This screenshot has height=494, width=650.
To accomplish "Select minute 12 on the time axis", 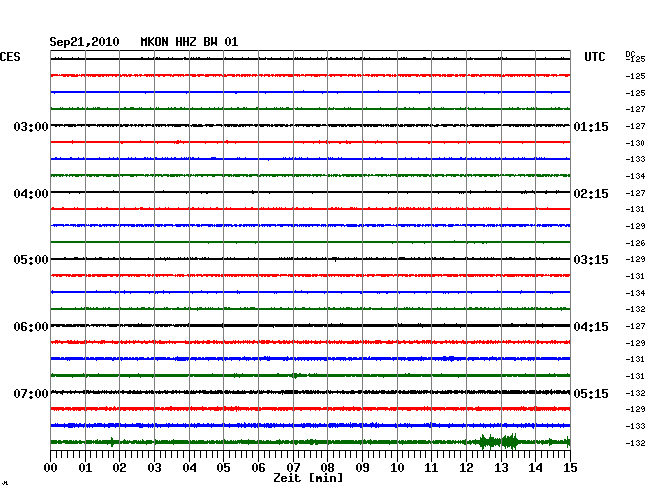I will click(466, 467).
